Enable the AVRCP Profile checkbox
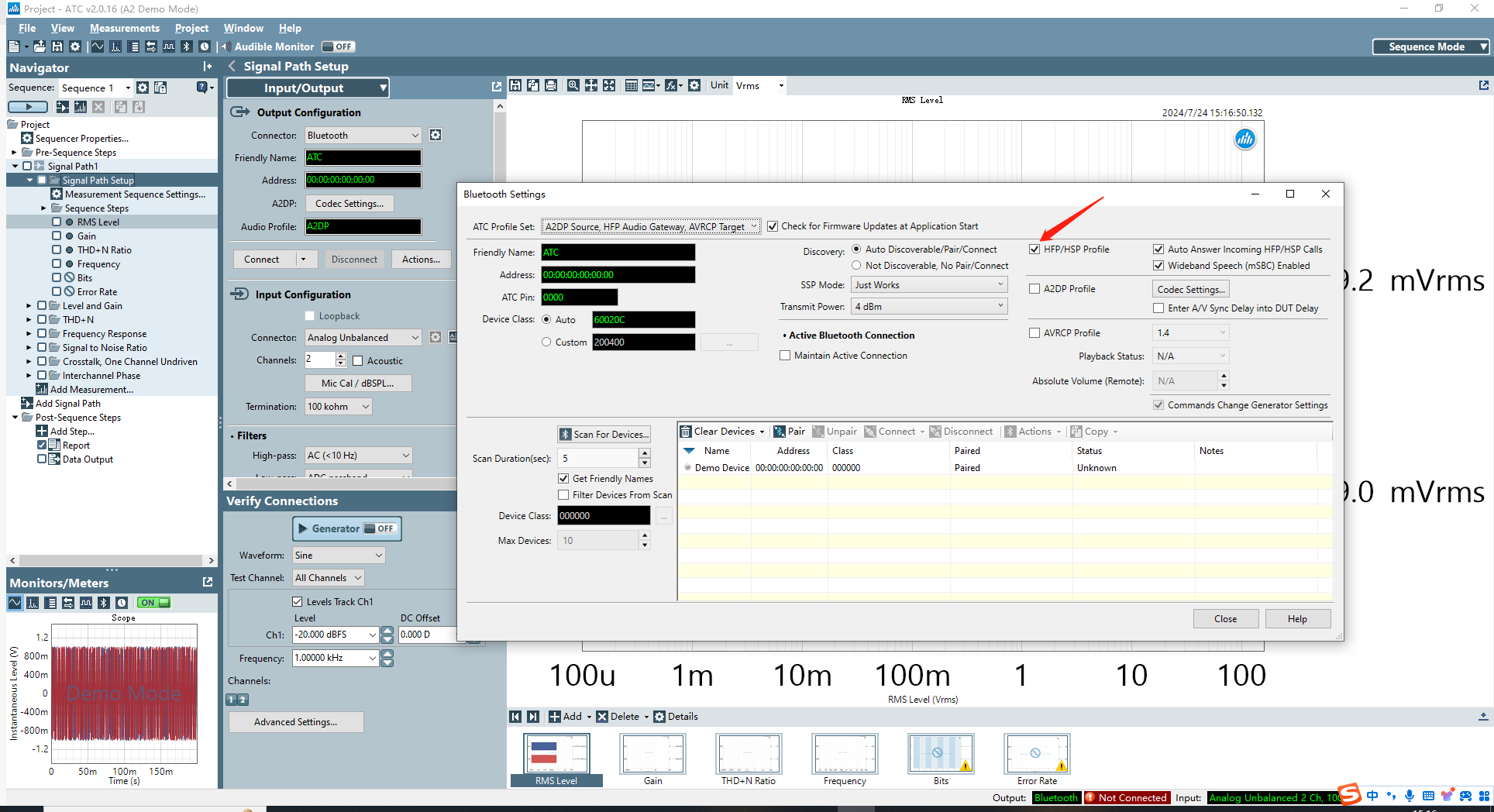The image size is (1494, 812). pyautogui.click(x=1034, y=332)
